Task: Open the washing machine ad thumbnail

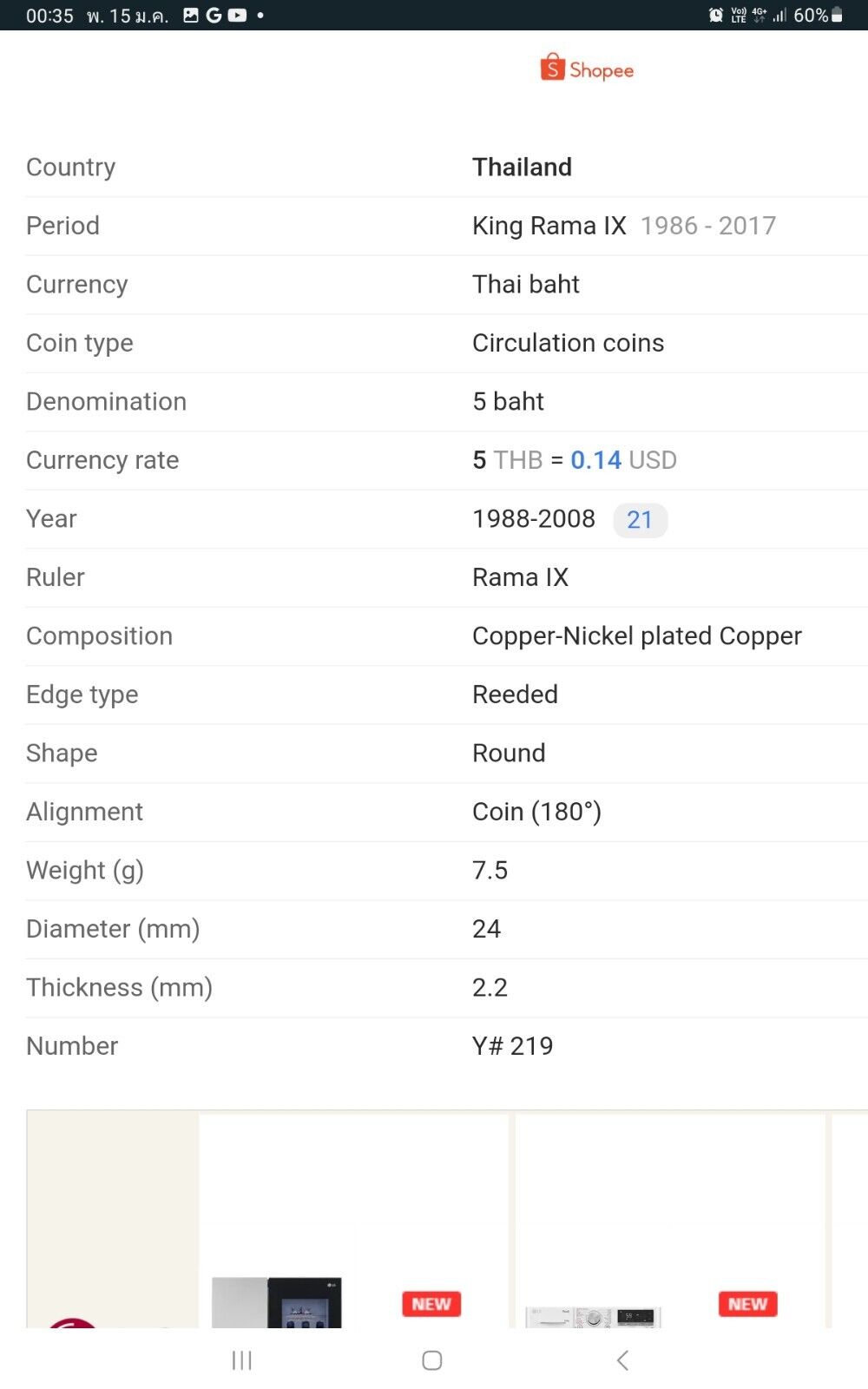Action: tap(594, 1316)
